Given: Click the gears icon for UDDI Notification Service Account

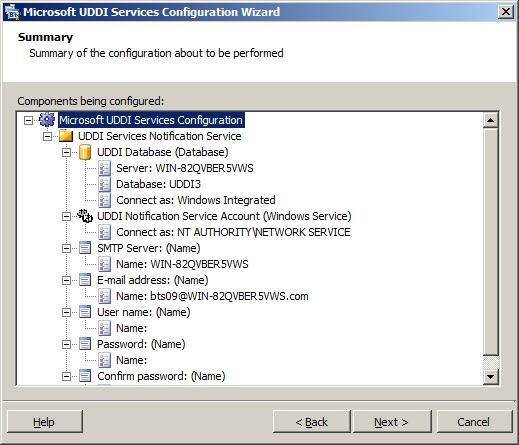Looking at the screenshot, I should (x=85, y=216).
